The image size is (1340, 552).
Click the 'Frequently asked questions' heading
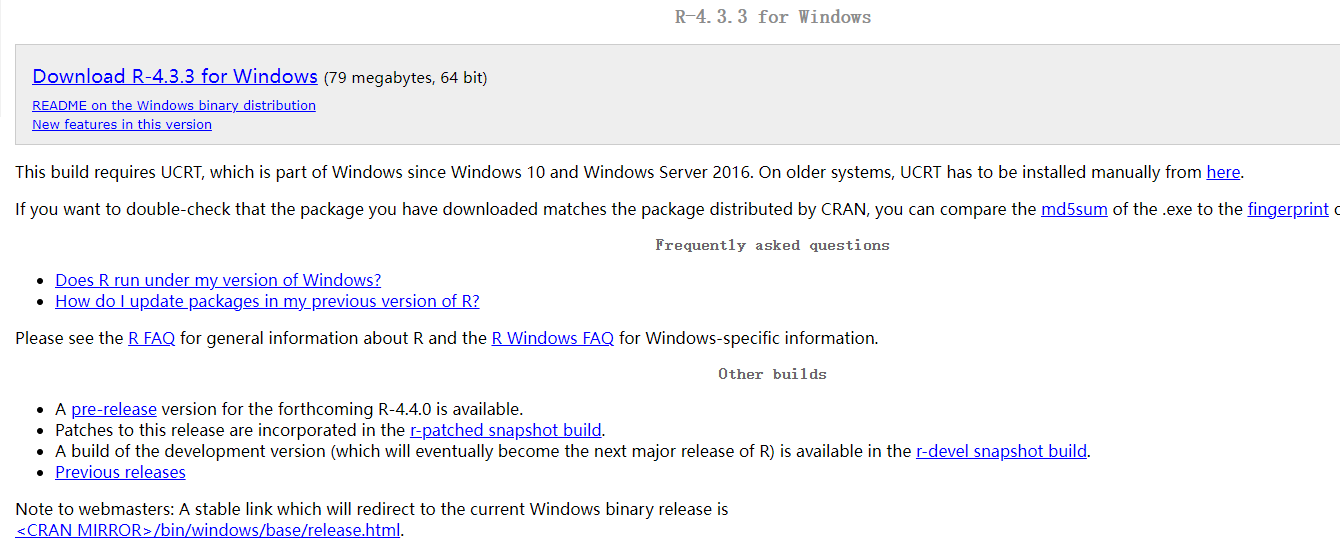[772, 245]
